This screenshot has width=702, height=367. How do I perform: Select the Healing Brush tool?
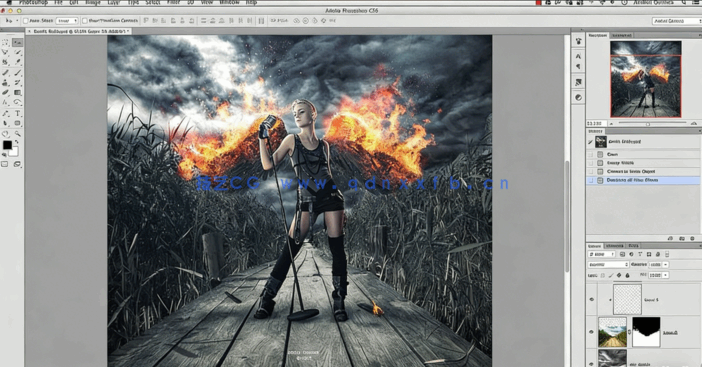(x=6, y=73)
